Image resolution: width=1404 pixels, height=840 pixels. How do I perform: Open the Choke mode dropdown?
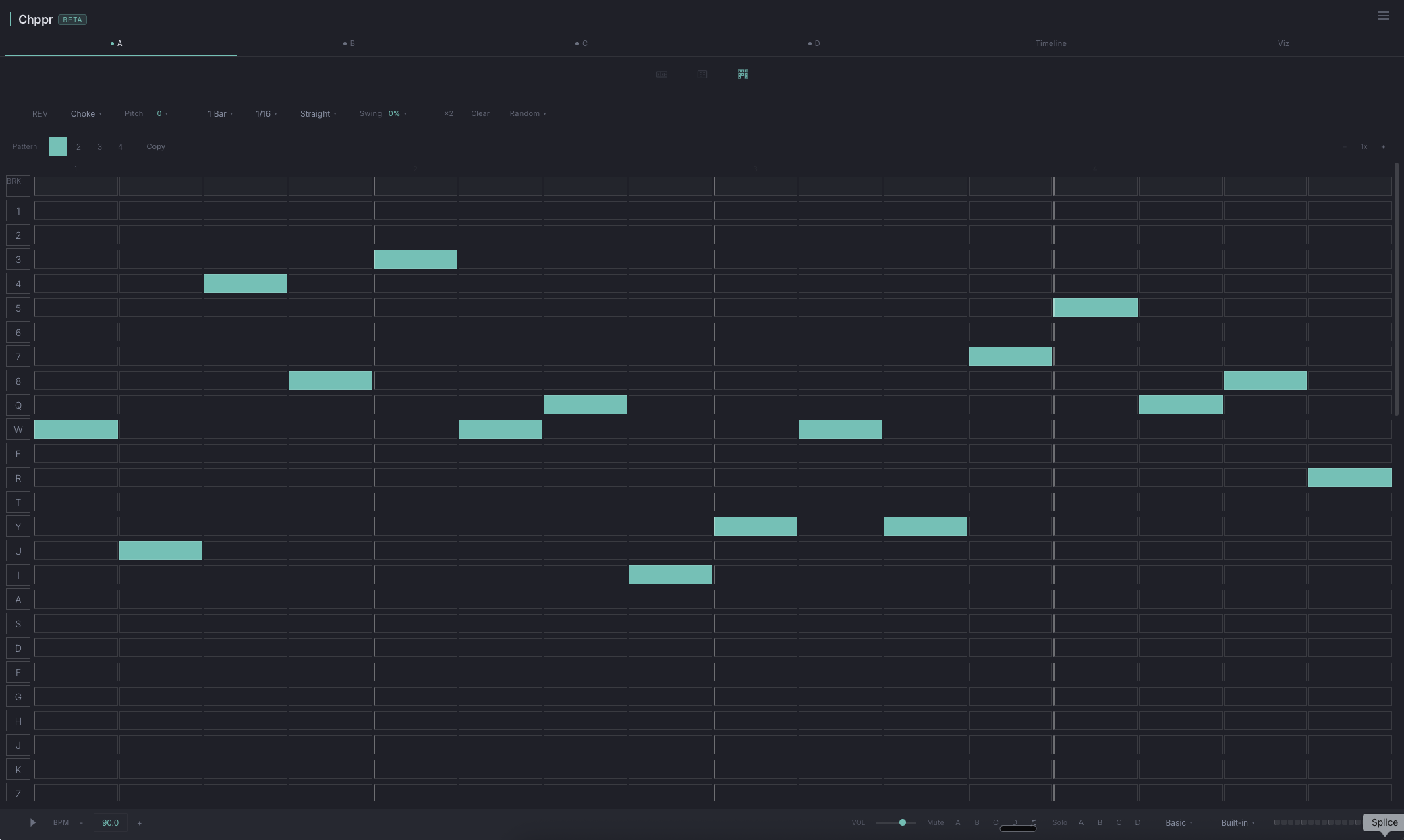pos(86,113)
